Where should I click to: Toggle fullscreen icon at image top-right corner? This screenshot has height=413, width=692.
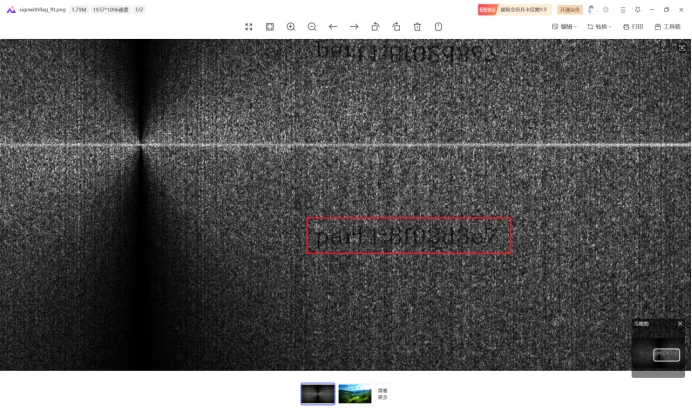(682, 47)
